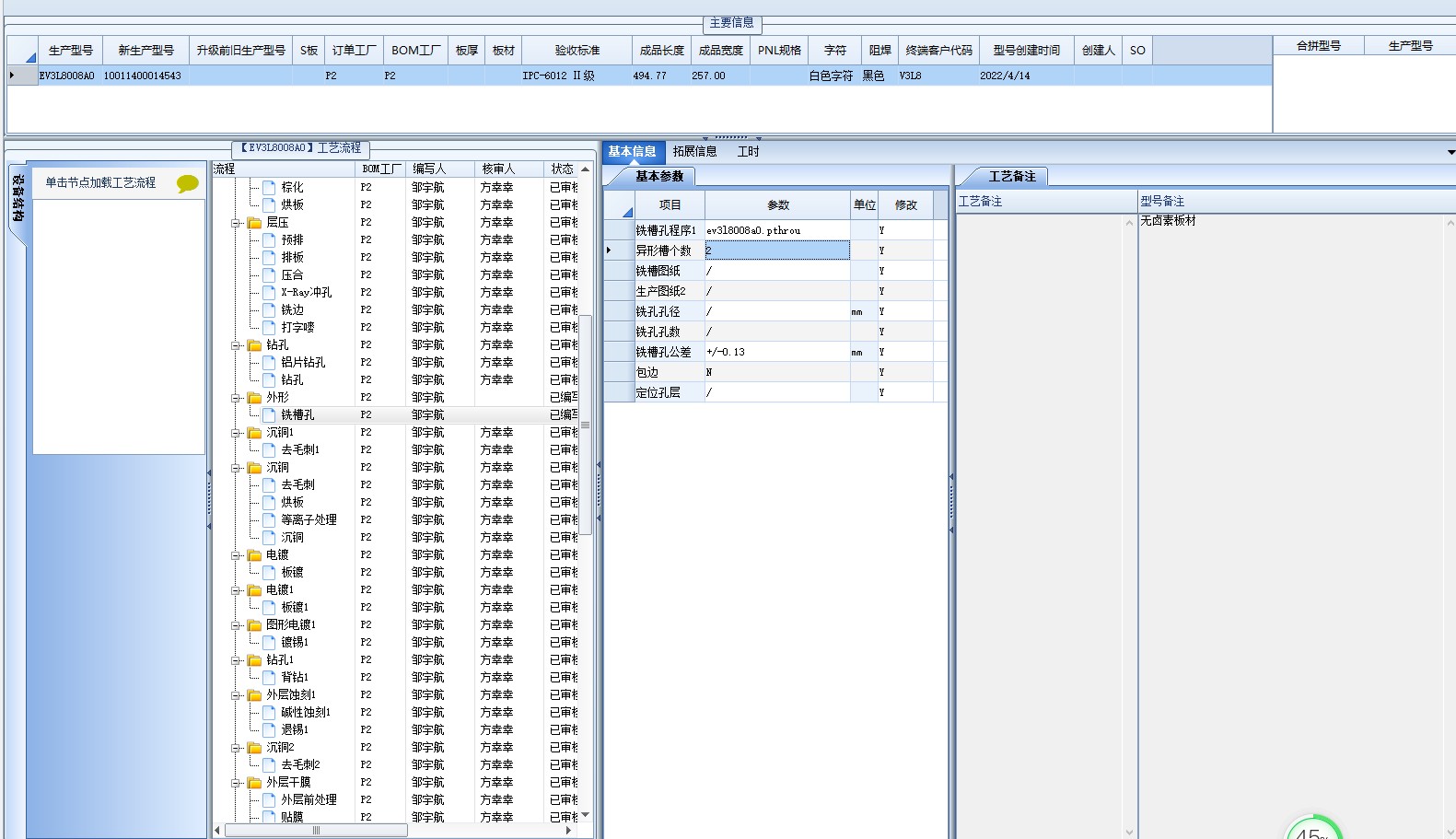
Task: Click the folder icon beside 电镀1
Action: tap(254, 590)
